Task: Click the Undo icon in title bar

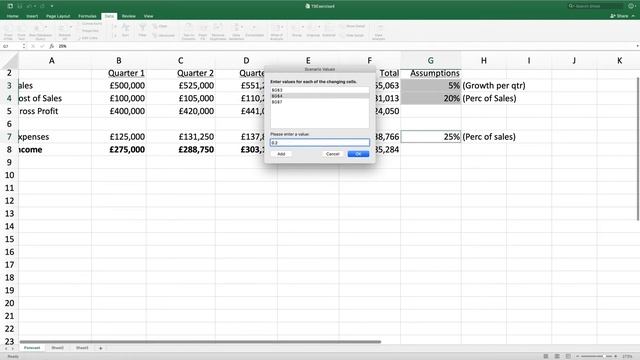Action: (29, 6)
